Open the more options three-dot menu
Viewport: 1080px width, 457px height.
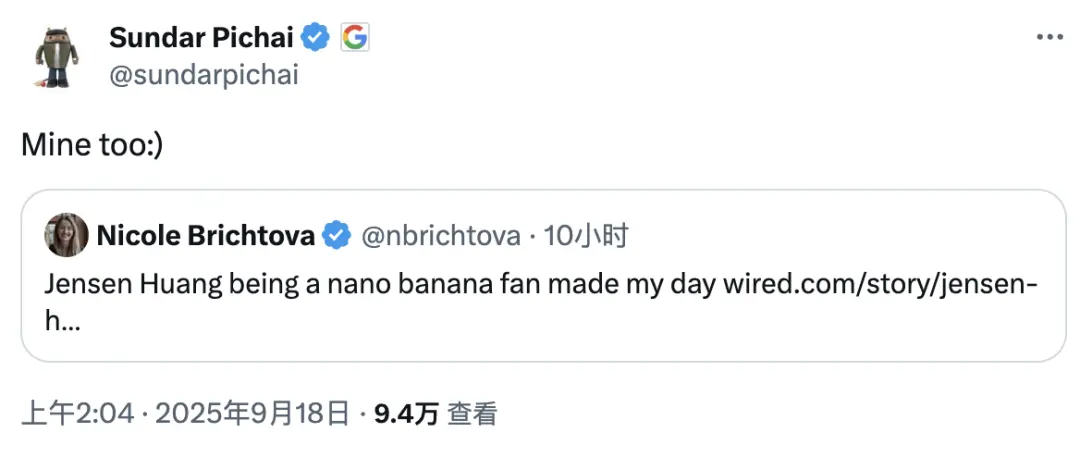pos(1049,38)
